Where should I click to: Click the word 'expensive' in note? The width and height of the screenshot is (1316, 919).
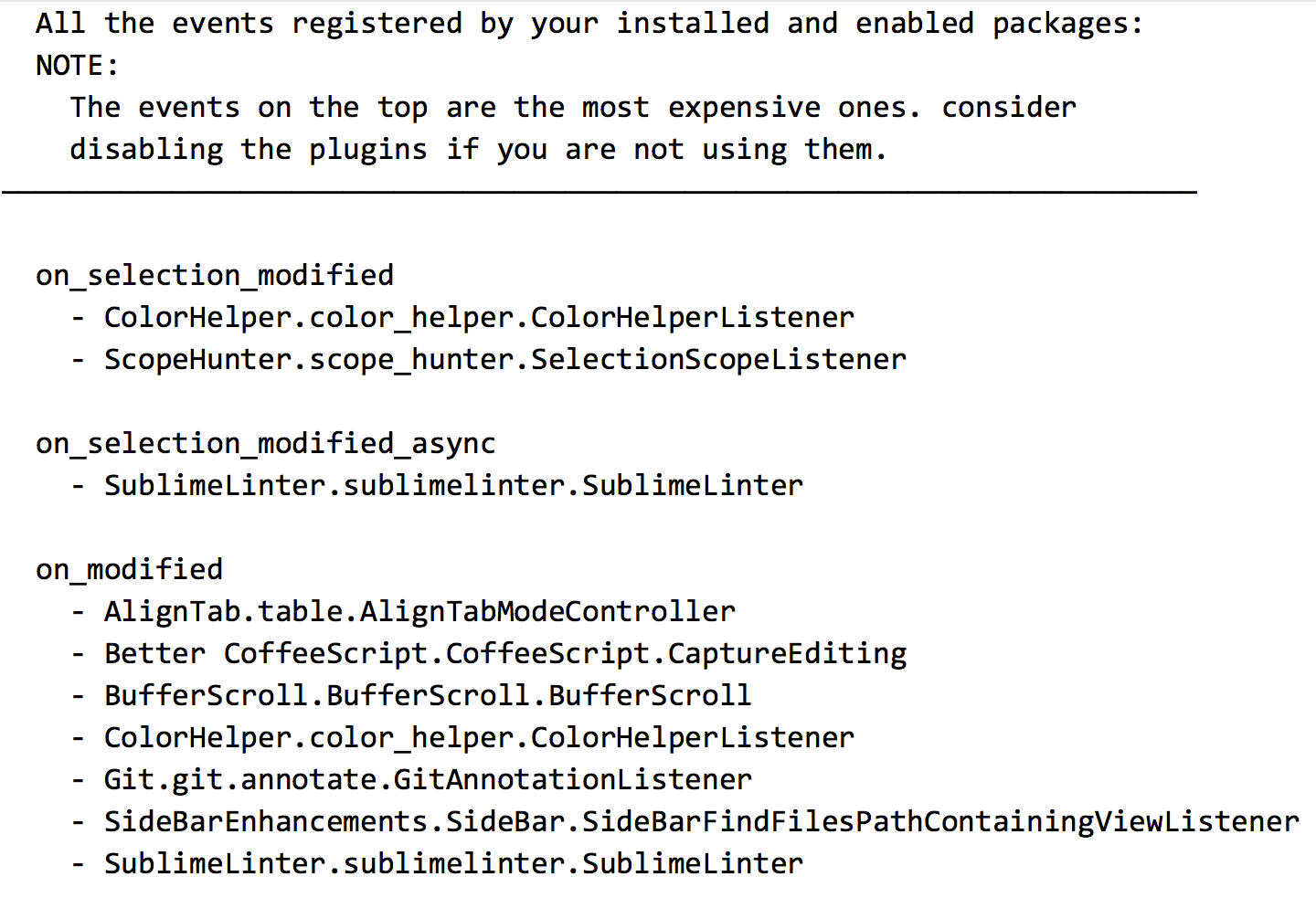(x=744, y=108)
